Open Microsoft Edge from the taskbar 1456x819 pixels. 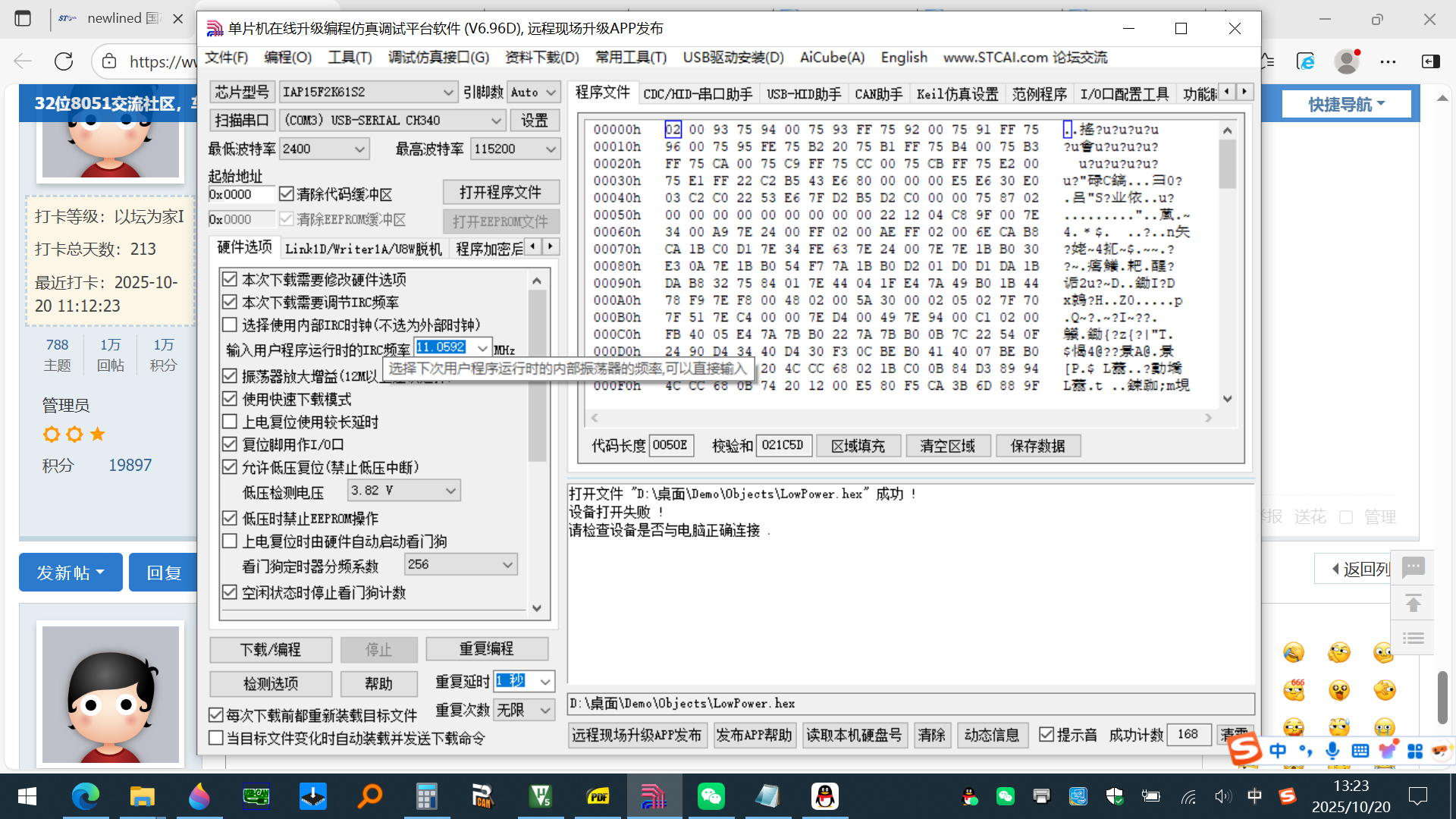86,796
